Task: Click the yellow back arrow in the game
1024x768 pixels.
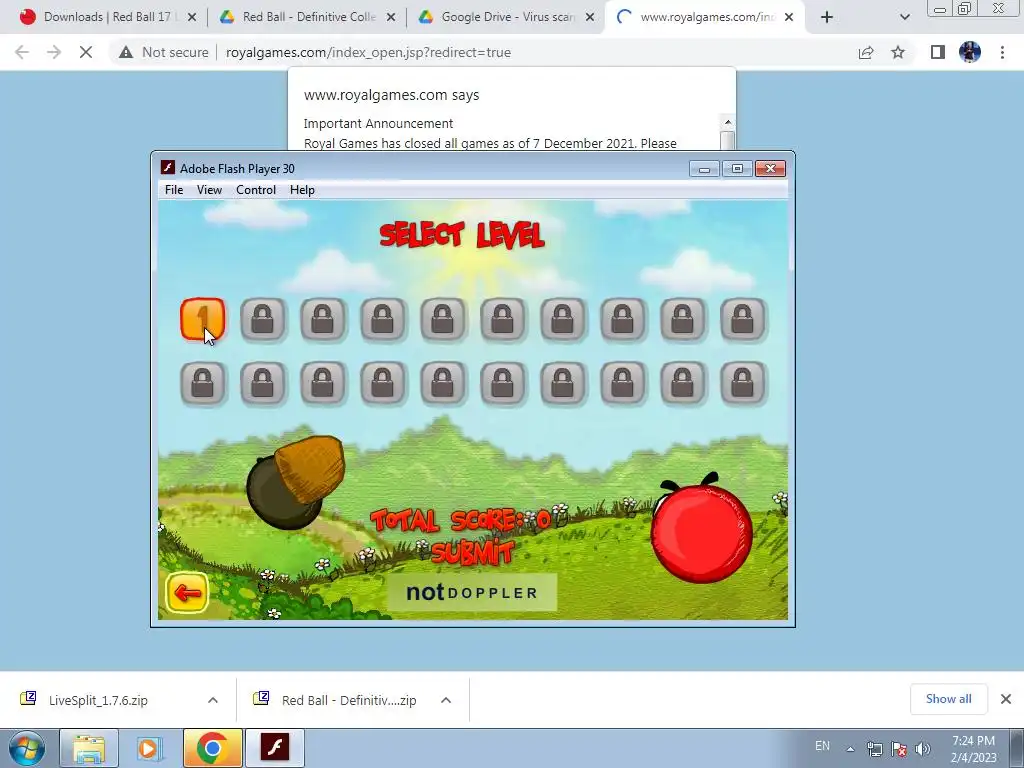Action: [x=187, y=593]
